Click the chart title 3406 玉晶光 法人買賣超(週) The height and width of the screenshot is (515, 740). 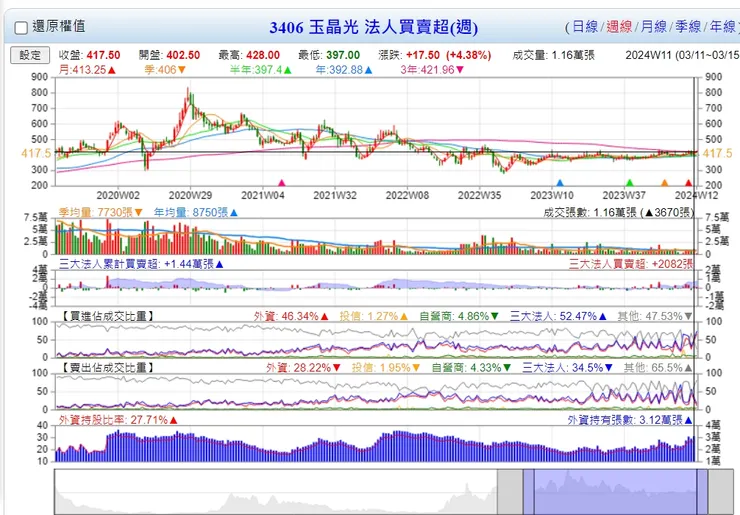click(x=373, y=27)
